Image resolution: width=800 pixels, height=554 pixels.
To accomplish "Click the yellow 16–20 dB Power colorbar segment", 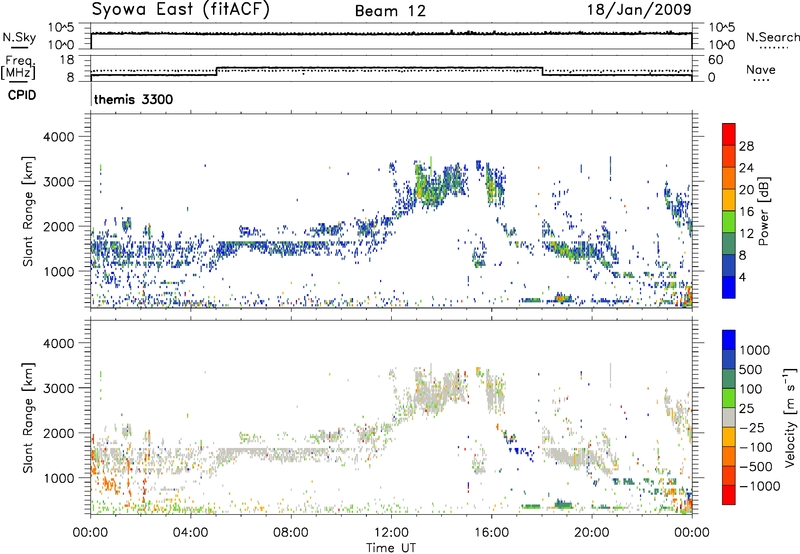I will [x=729, y=199].
